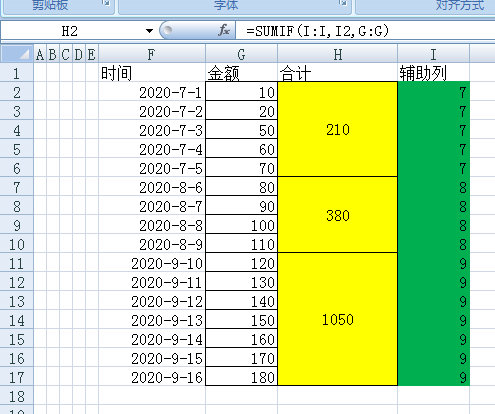Select the amount cell with 180
Viewport: 495px width, 414px height.
[241, 376]
